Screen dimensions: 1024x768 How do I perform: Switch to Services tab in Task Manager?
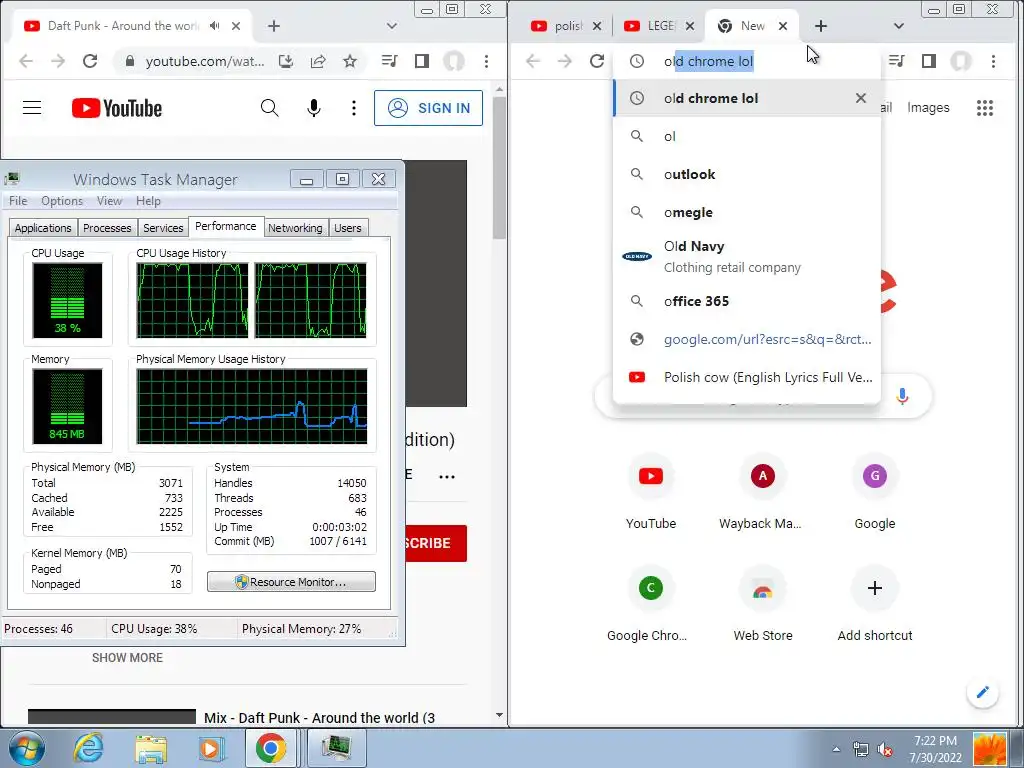163,228
